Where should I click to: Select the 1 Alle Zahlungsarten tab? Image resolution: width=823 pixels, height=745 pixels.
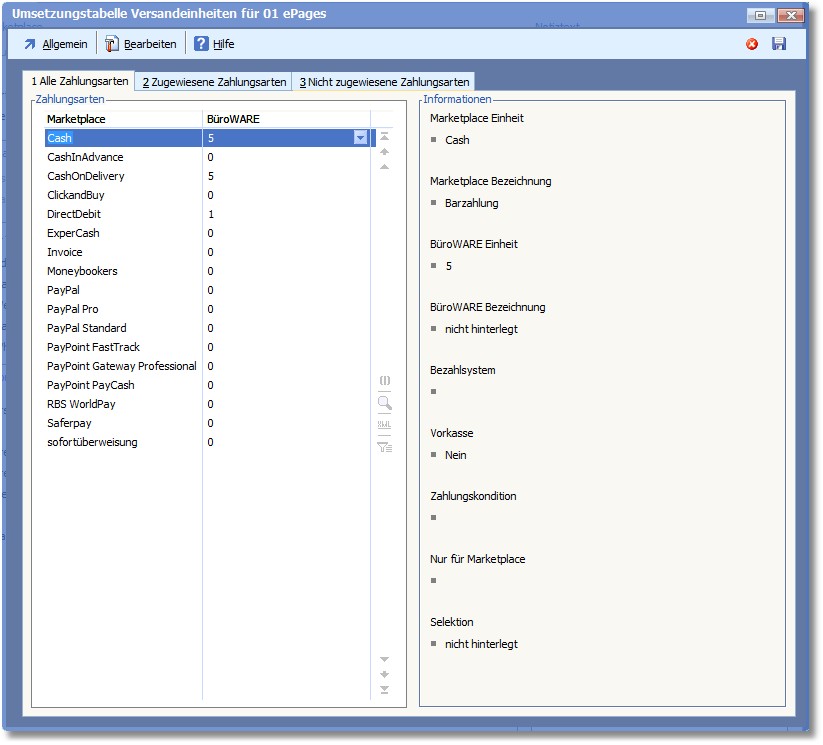pos(79,81)
